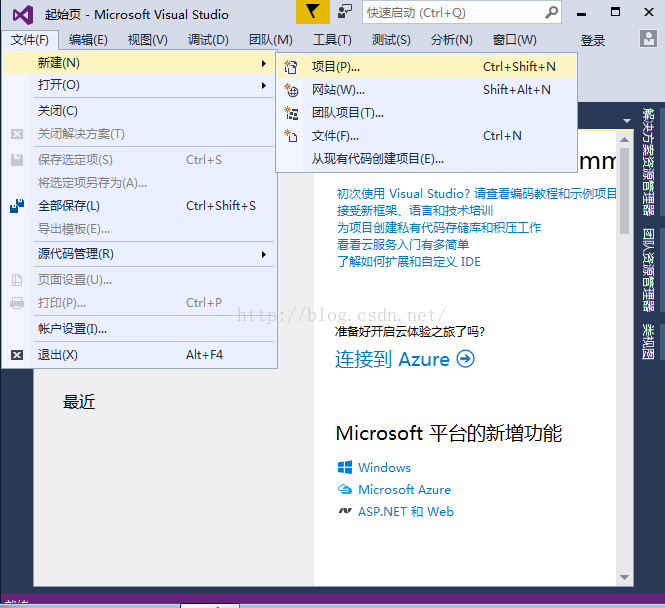Open the 视图(V) menu
This screenshot has height=608, width=665.
(148, 40)
